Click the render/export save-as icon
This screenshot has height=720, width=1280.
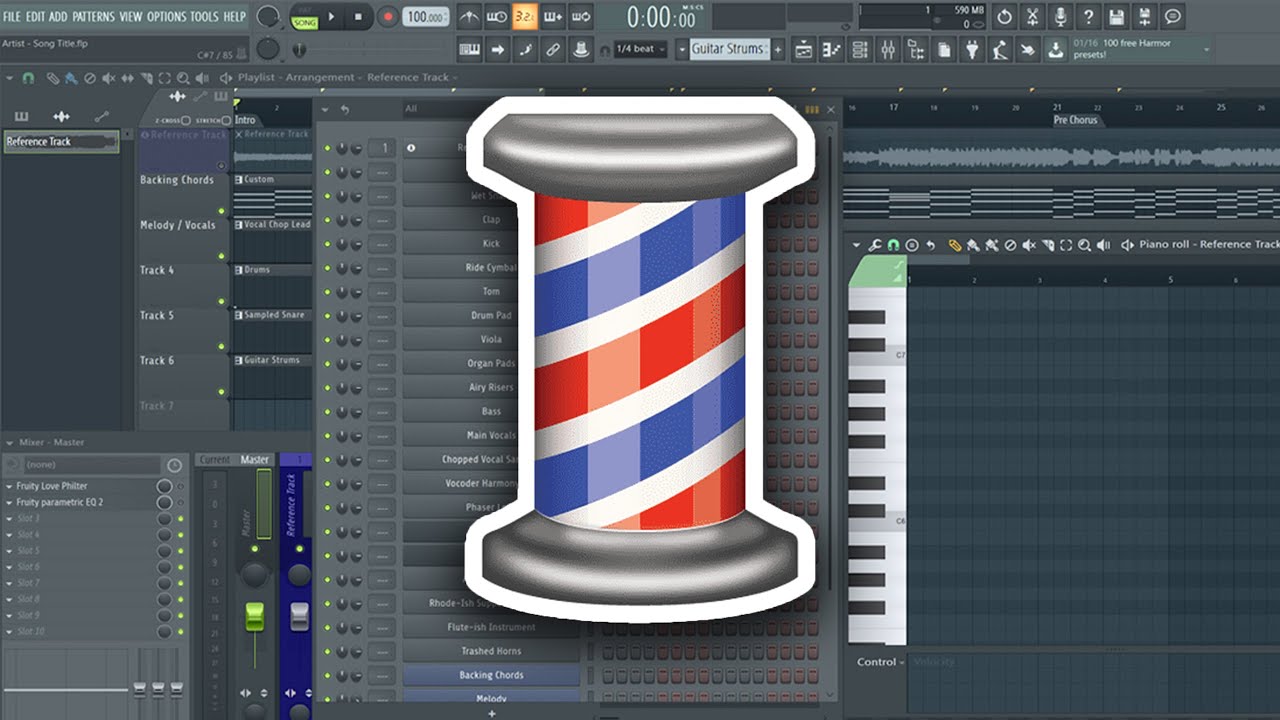[x=1145, y=17]
